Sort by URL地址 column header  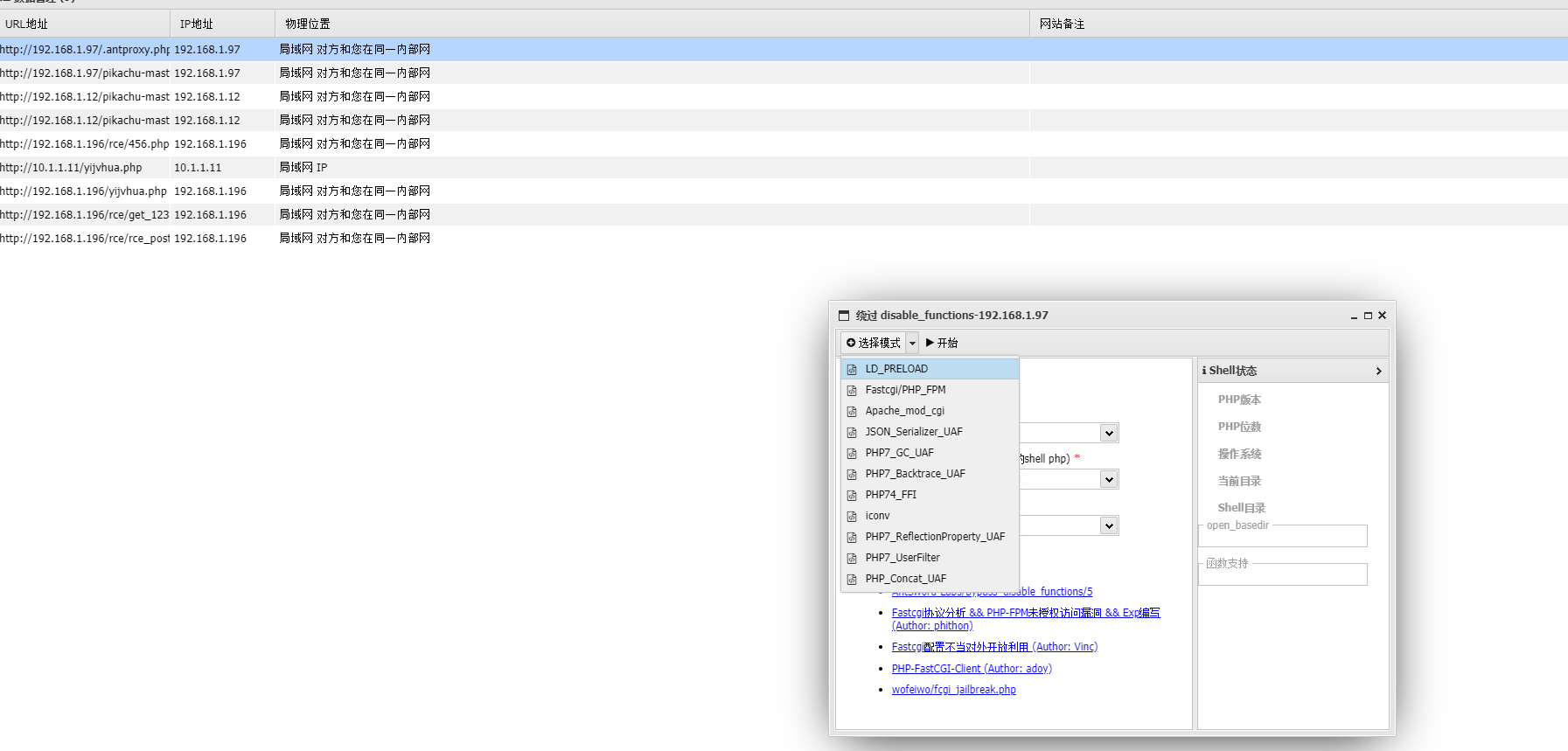coord(85,24)
